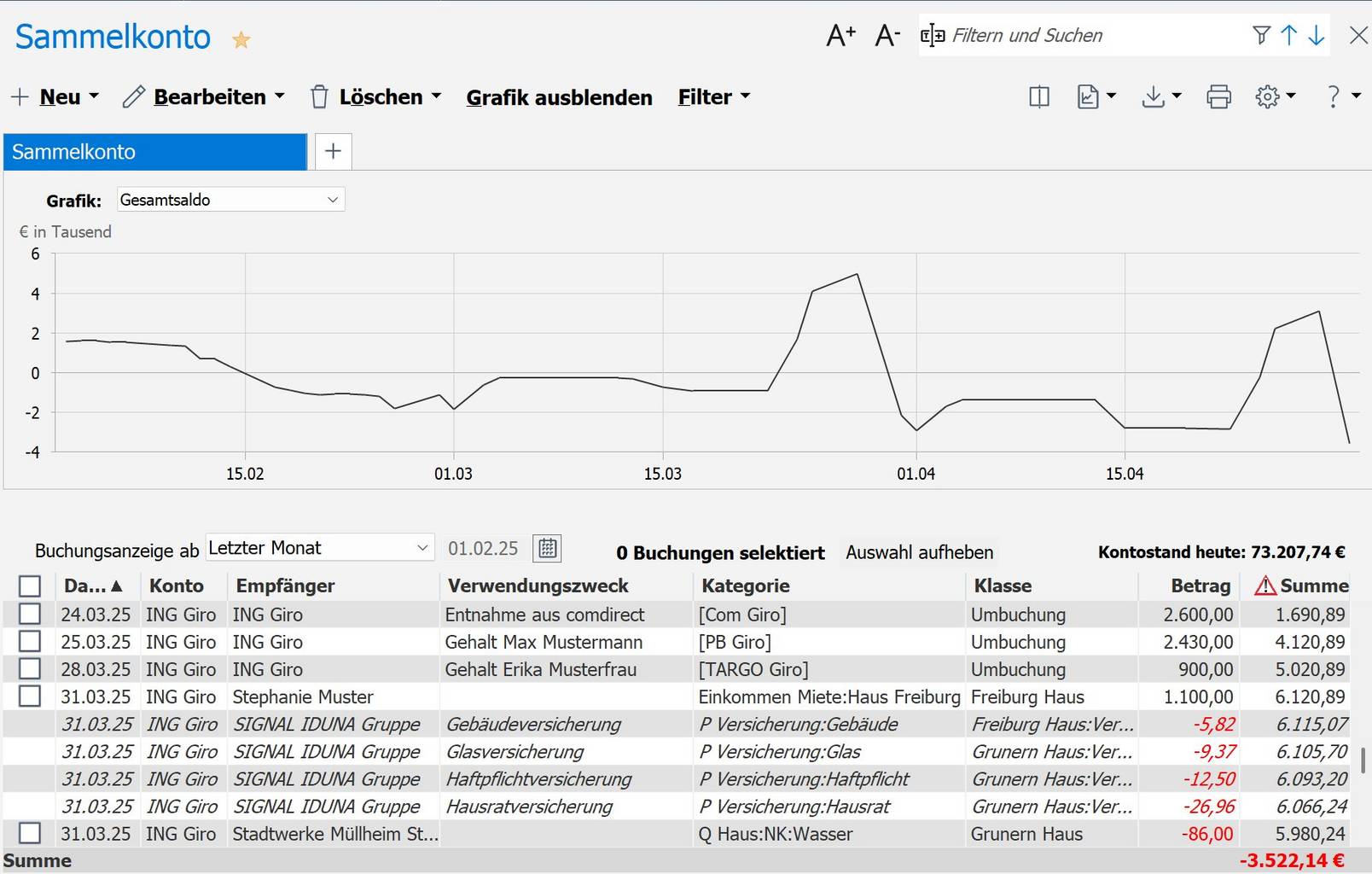This screenshot has height=874, width=1372.
Task: Click into the Filtern und Suchen field
Action: (1092, 36)
